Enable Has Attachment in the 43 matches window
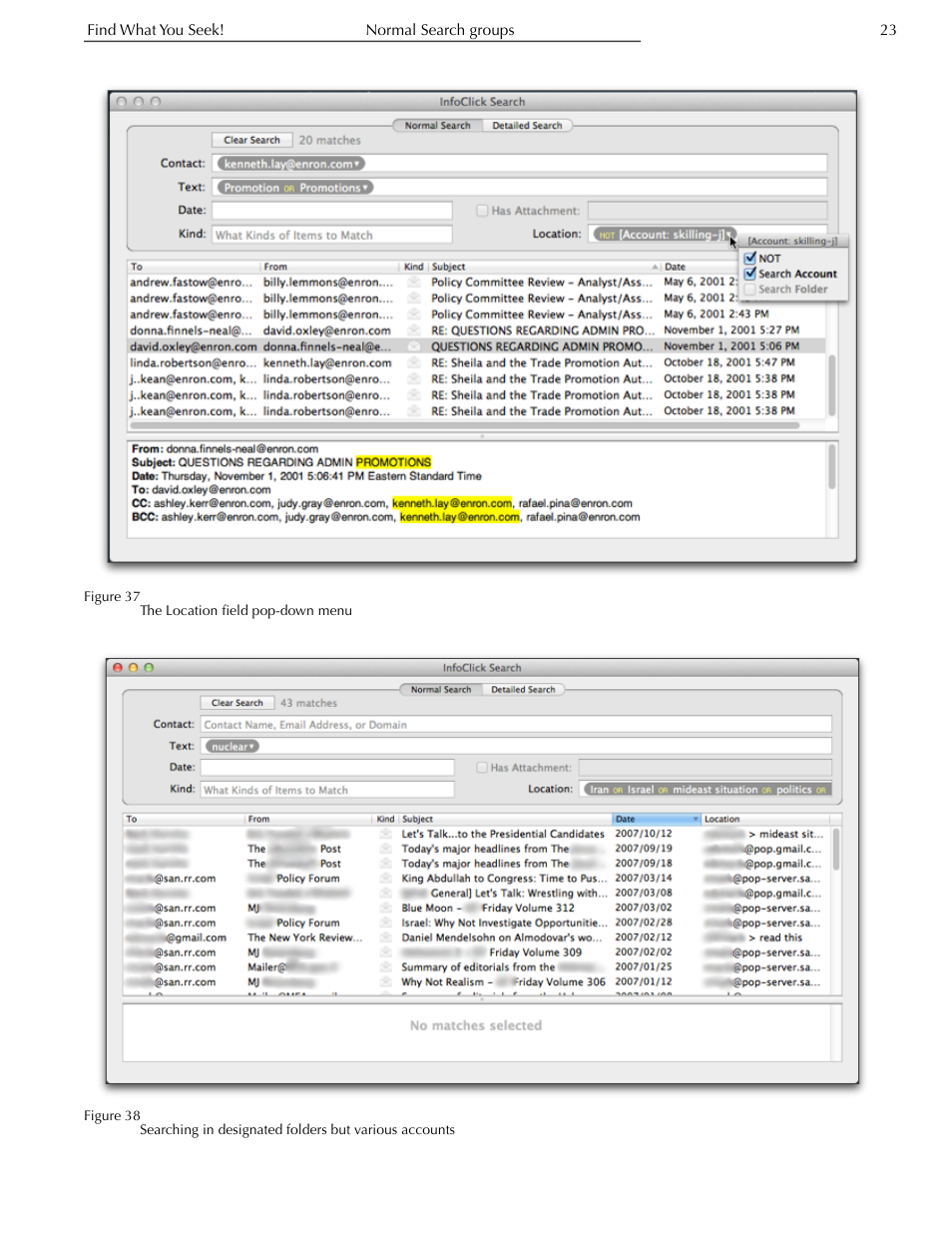This screenshot has width=952, height=1233. coord(482,768)
